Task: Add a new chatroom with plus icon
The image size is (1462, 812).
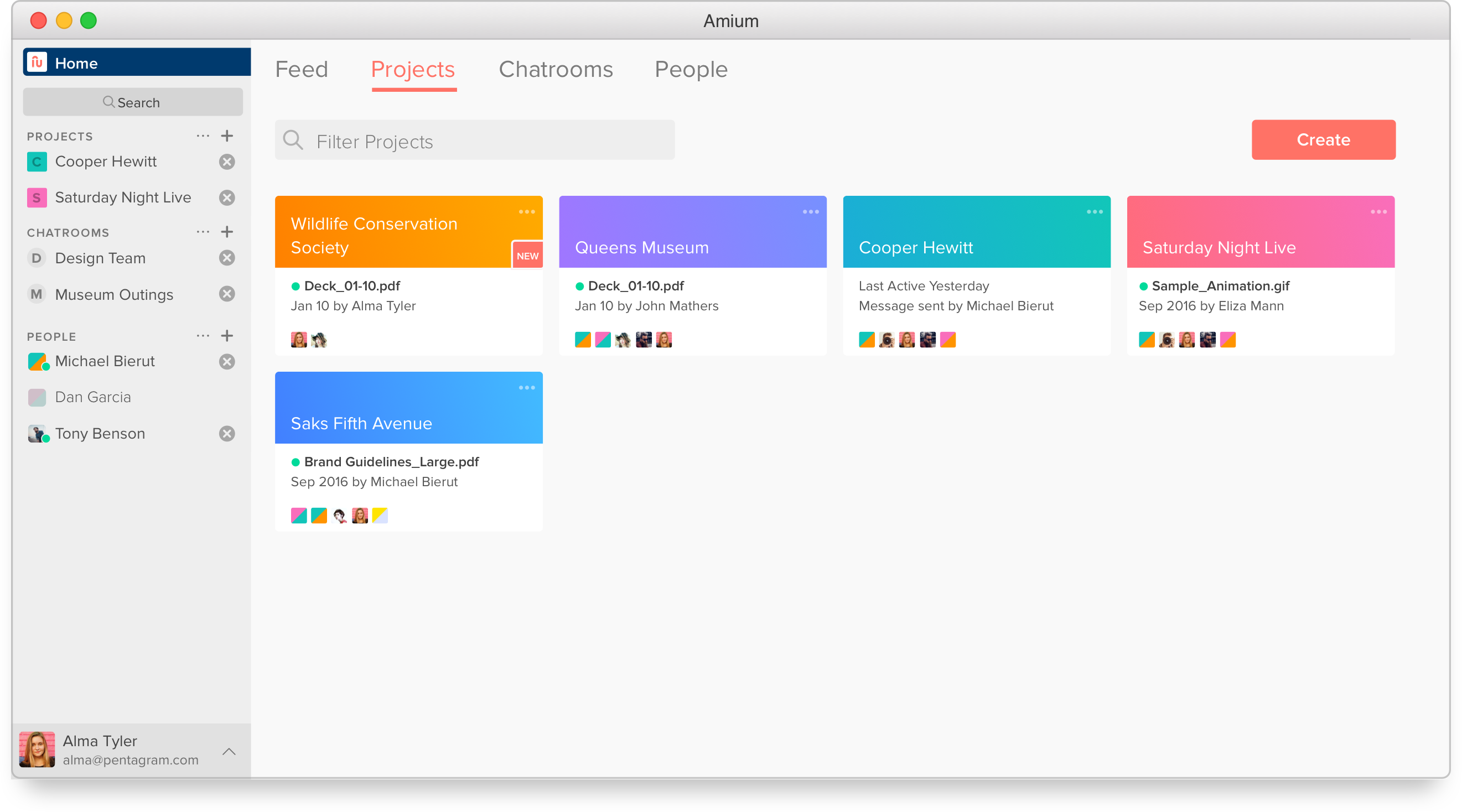Action: tap(227, 232)
